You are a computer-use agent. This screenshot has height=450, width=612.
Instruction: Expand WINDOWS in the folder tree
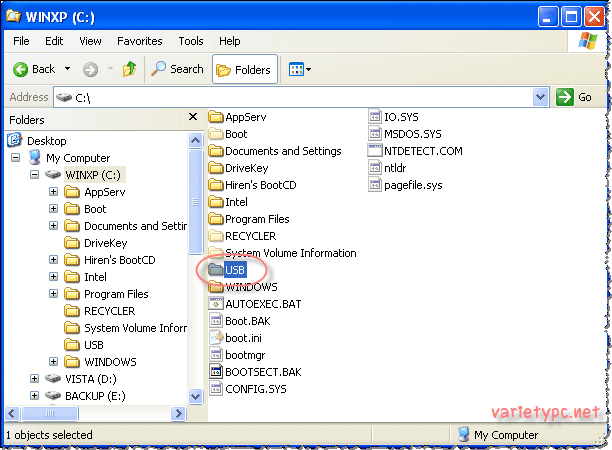(x=53, y=362)
